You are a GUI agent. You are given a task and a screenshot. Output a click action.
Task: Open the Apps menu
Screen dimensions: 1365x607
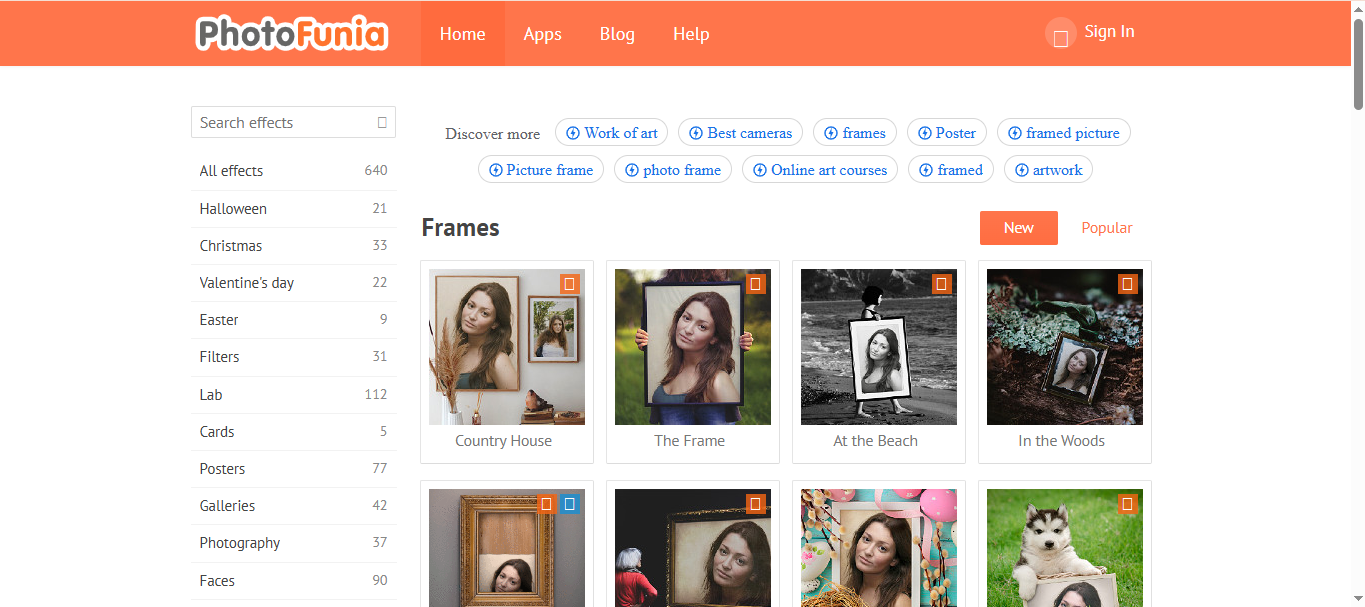click(x=542, y=33)
